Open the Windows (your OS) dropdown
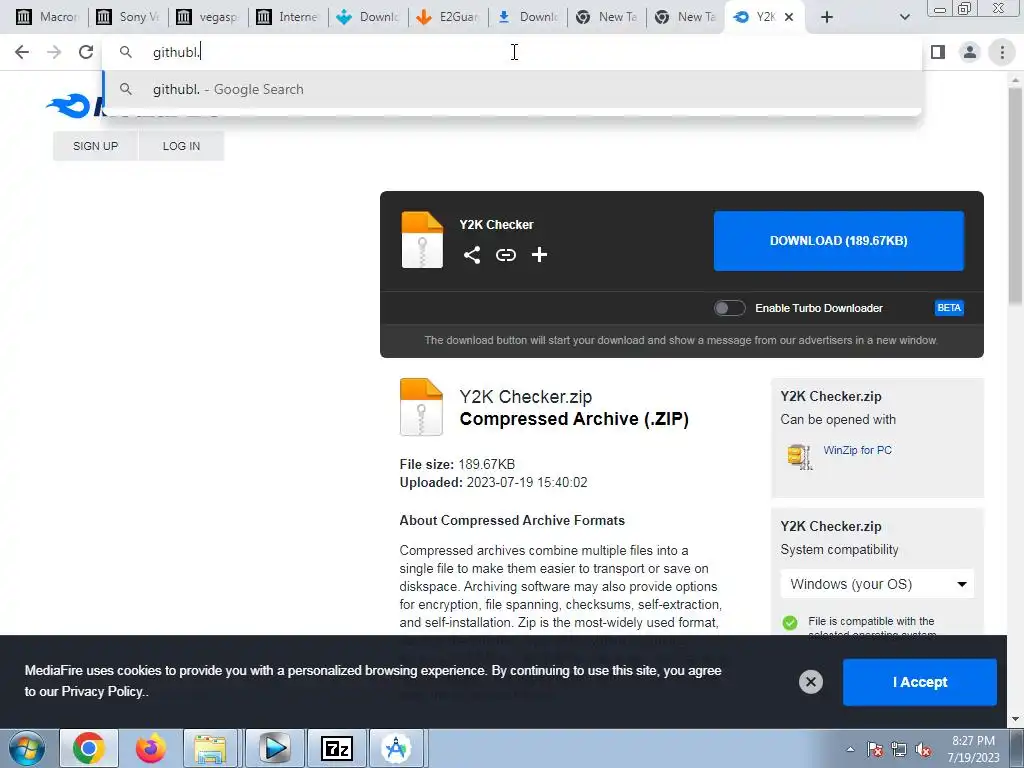Viewport: 1024px width, 768px height. 877,584
